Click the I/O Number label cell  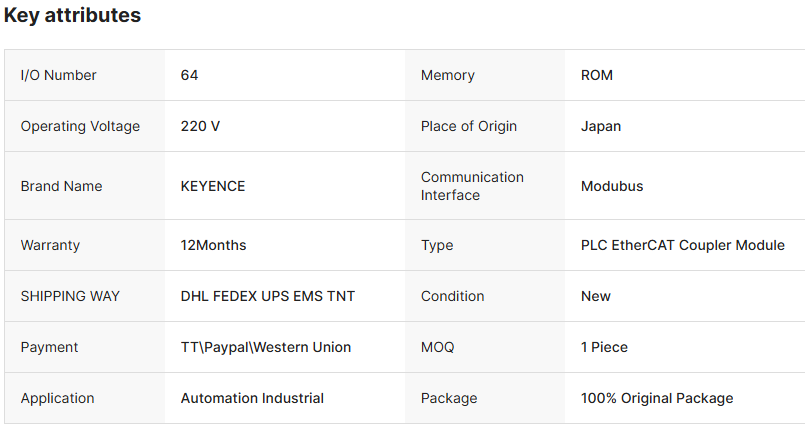point(58,75)
